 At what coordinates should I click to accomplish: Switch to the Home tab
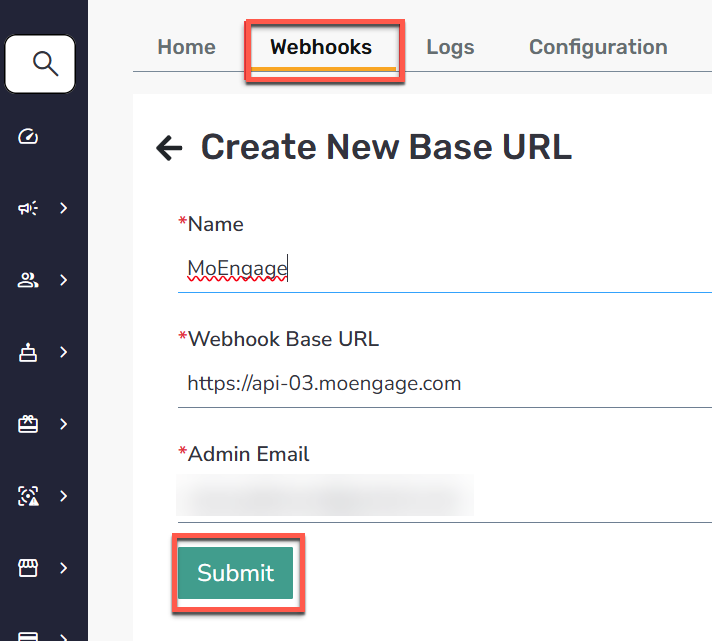(x=187, y=47)
